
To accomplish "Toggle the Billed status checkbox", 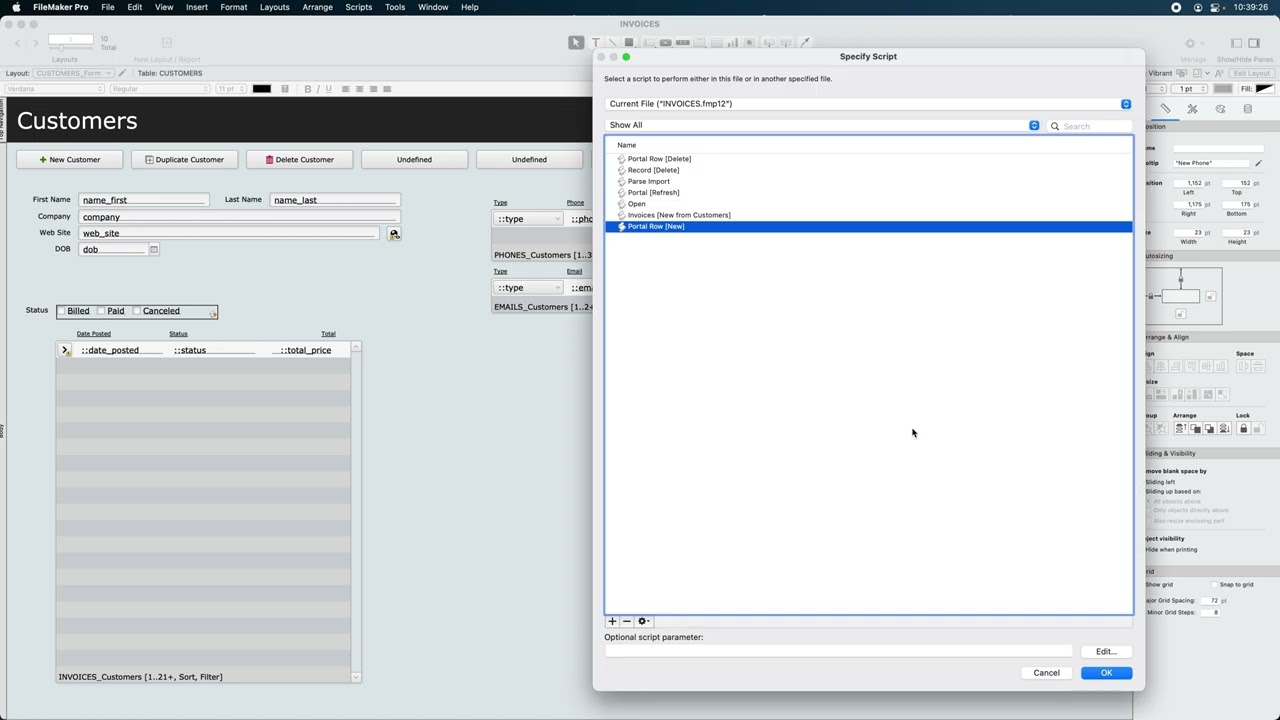I will (x=62, y=311).
